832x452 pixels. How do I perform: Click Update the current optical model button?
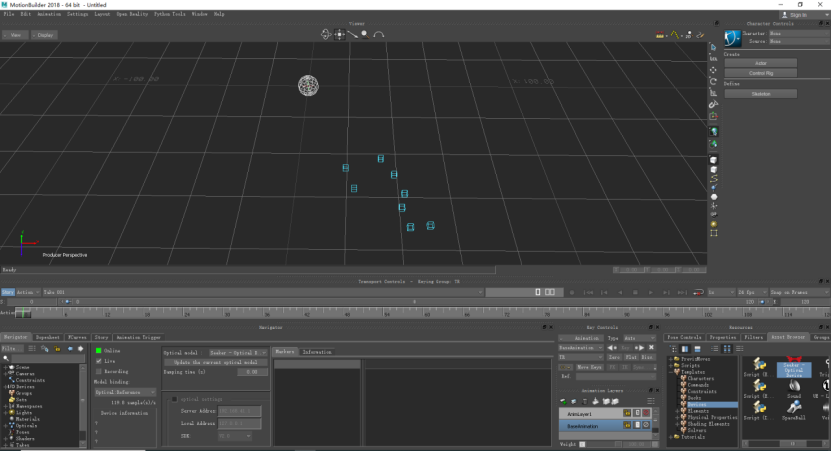[215, 362]
